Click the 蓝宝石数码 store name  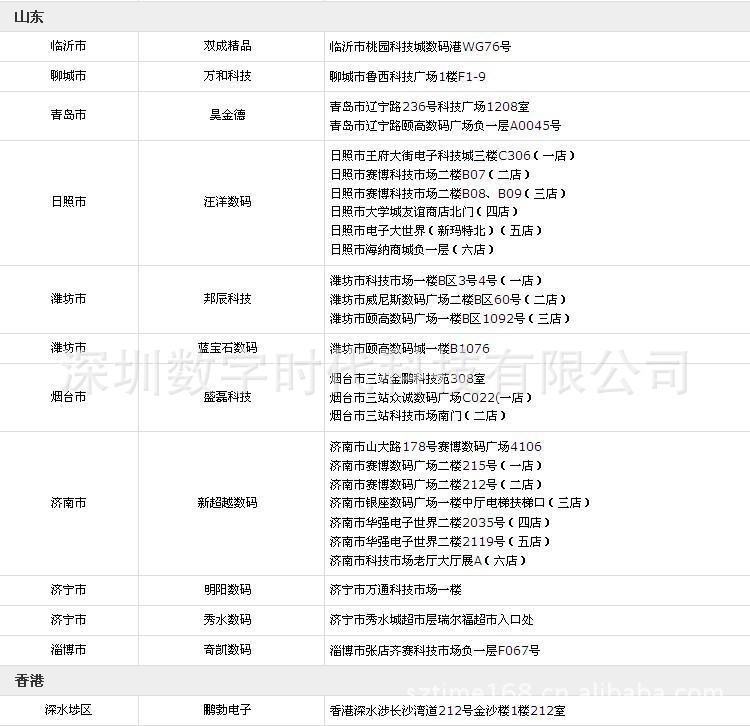tap(227, 348)
